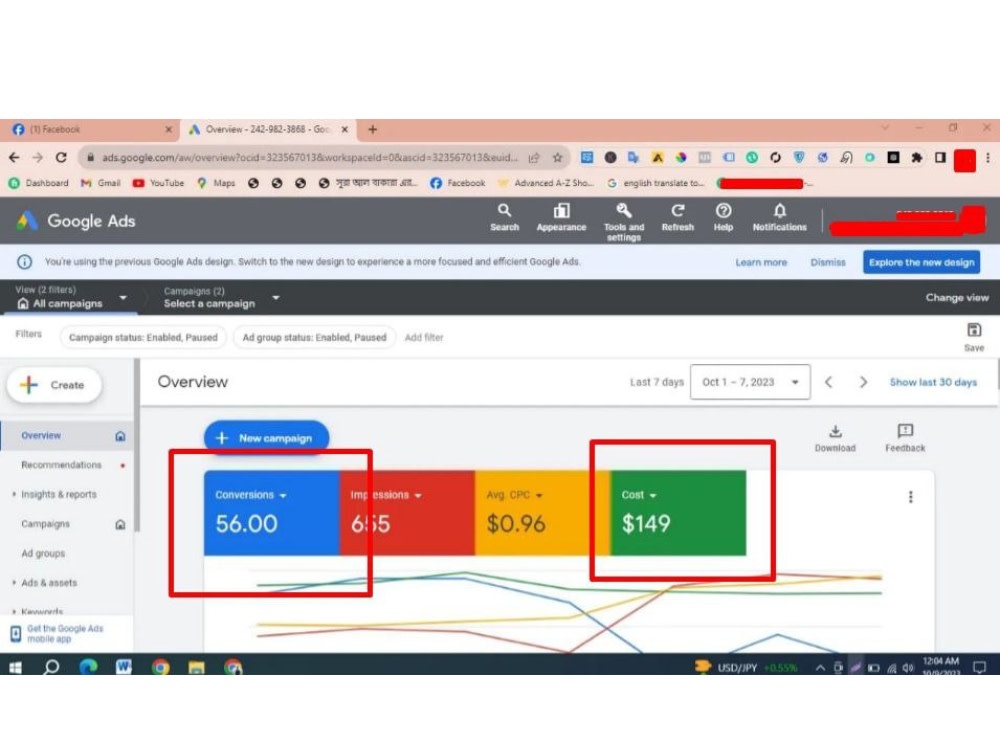Open the Advanced A-Z bookmark

click(546, 183)
